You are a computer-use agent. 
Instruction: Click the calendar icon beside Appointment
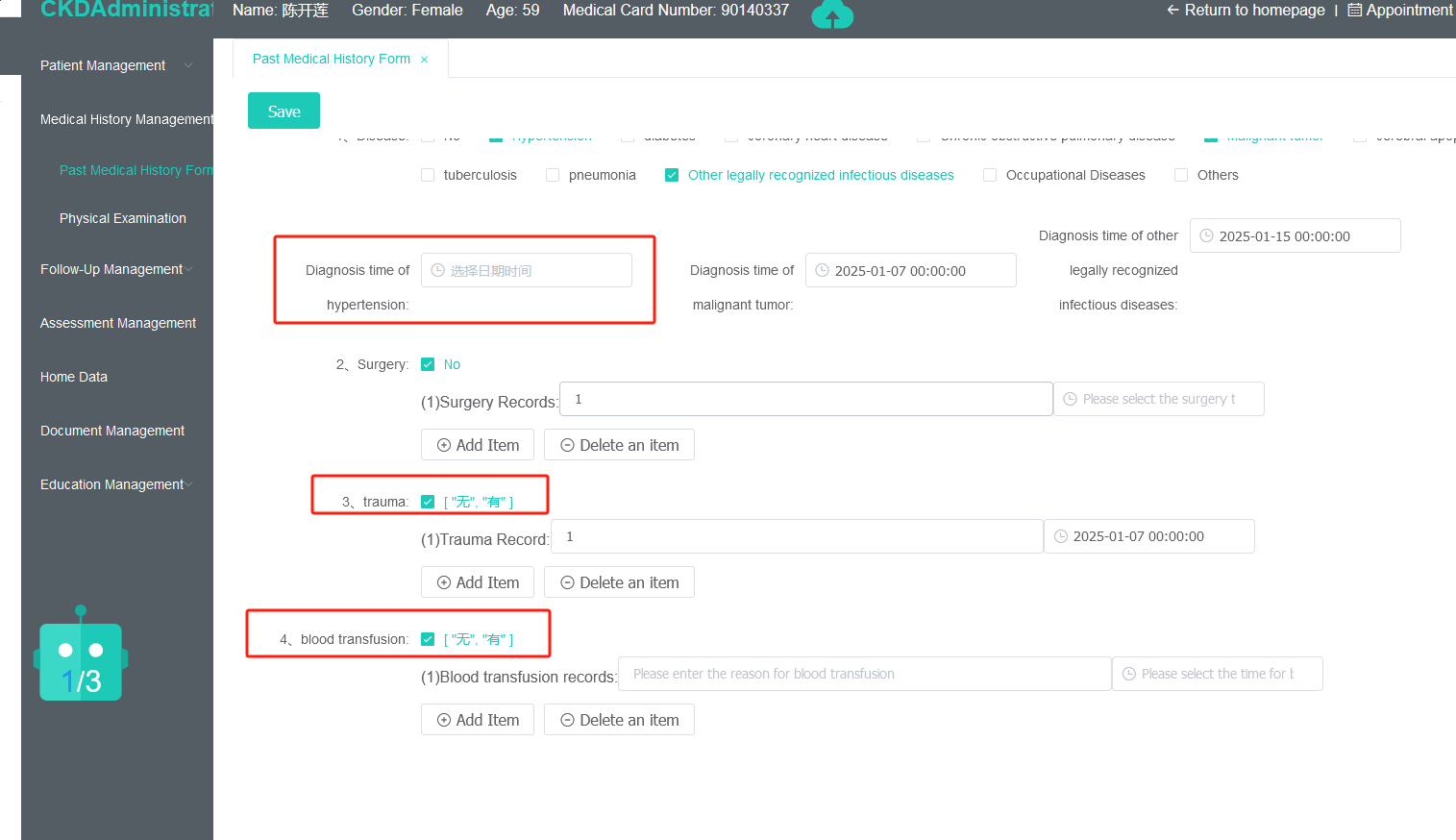1354,11
